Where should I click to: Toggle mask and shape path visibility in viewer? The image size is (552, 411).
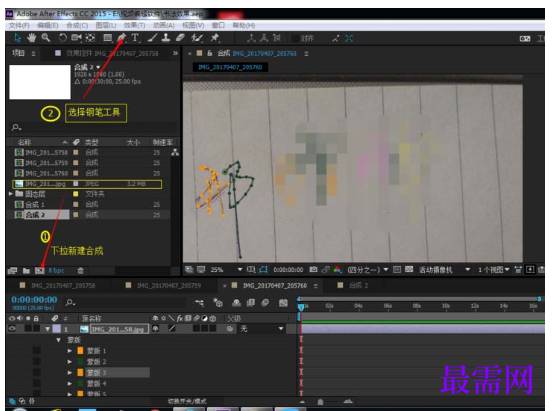tap(264, 270)
